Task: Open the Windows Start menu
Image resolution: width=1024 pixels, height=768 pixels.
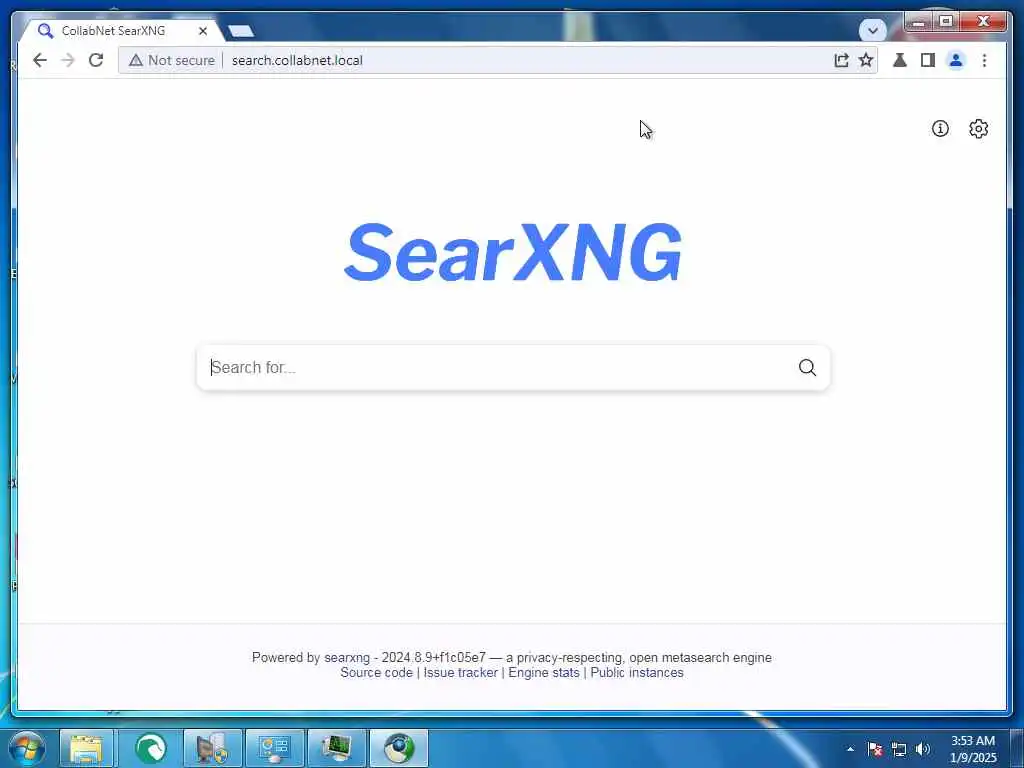Action: [27, 748]
